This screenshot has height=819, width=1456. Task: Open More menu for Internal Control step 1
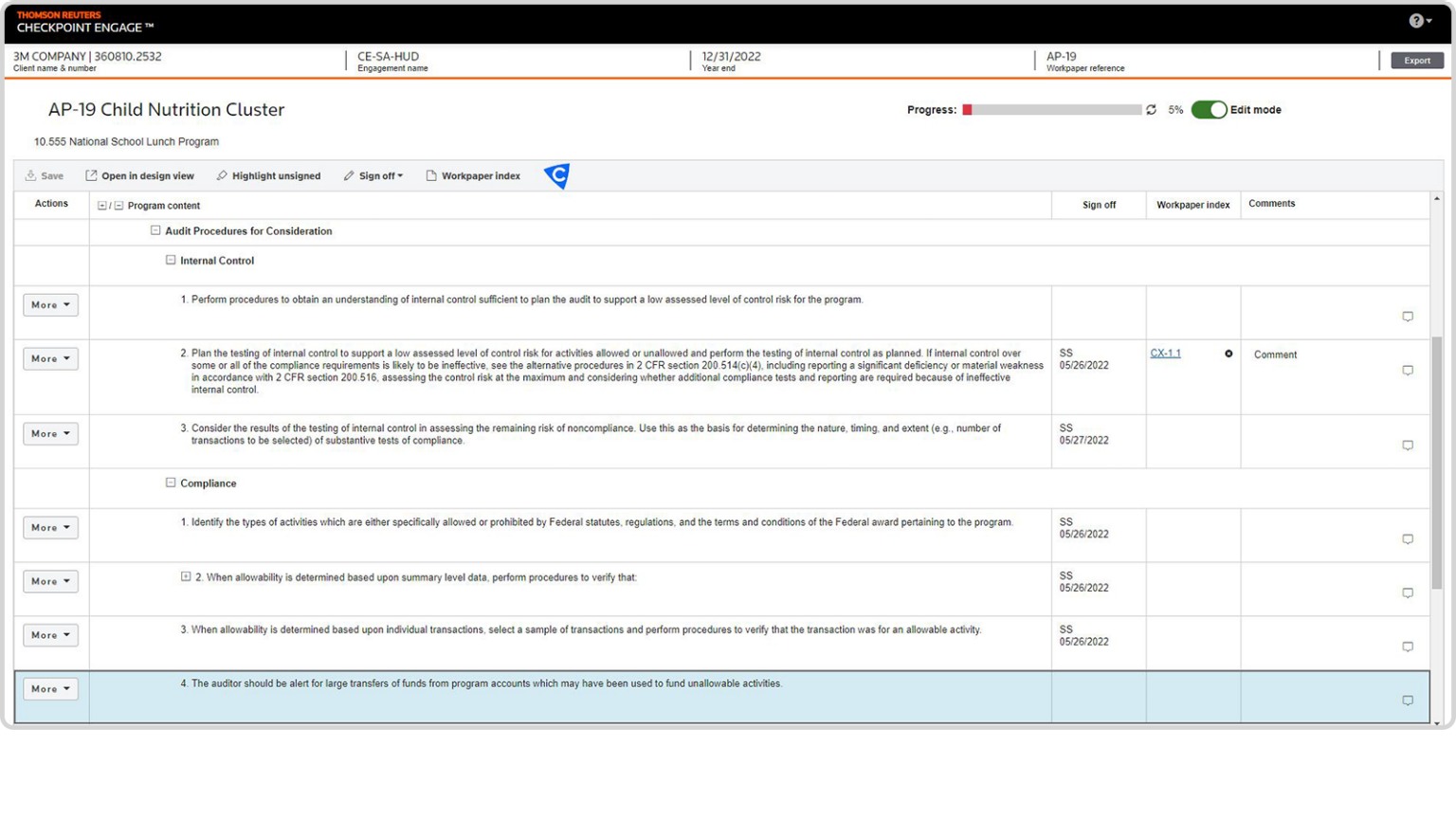(50, 305)
